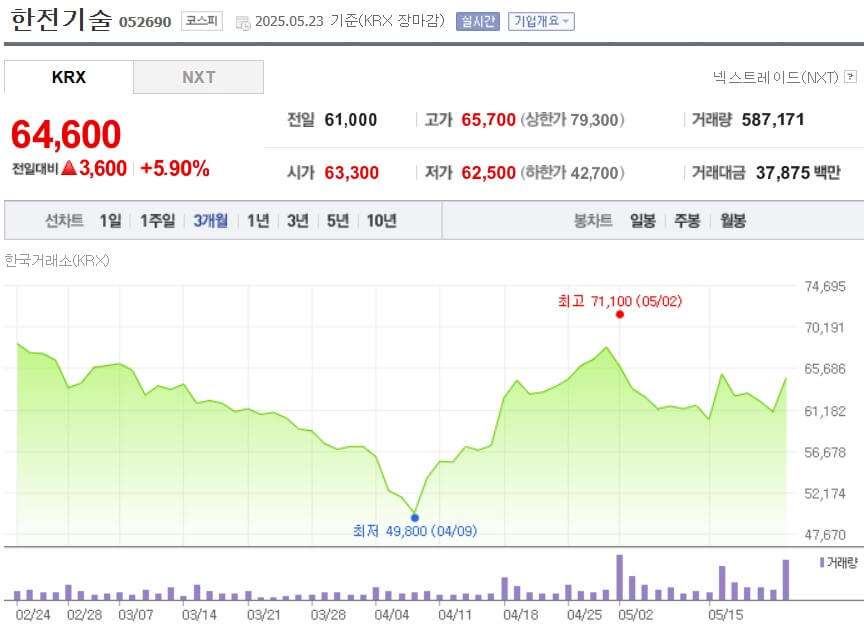Select the 10년 line chart period
Viewport: 864px width, 628px height.
pos(381,221)
